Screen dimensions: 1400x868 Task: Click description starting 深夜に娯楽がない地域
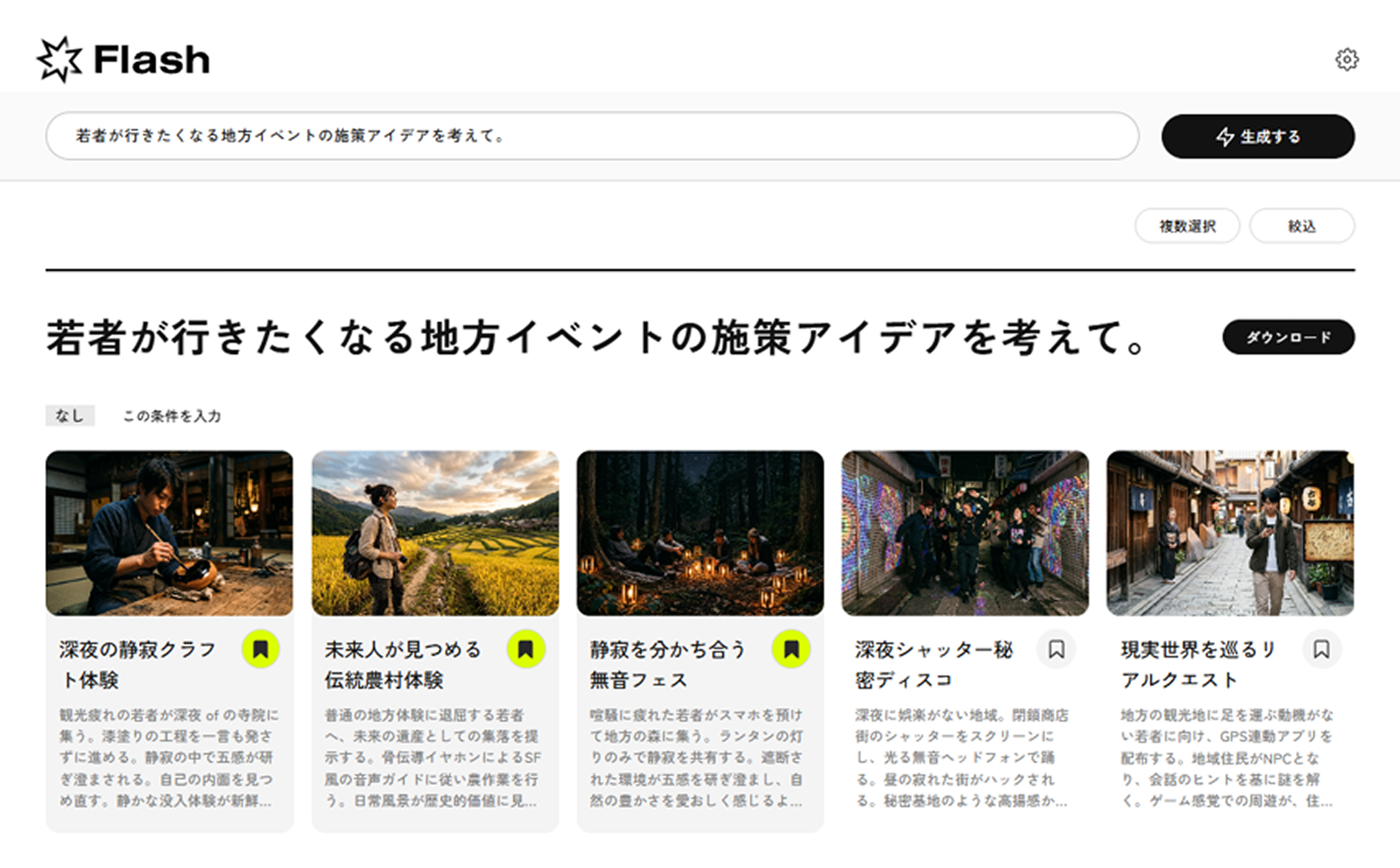click(962, 758)
